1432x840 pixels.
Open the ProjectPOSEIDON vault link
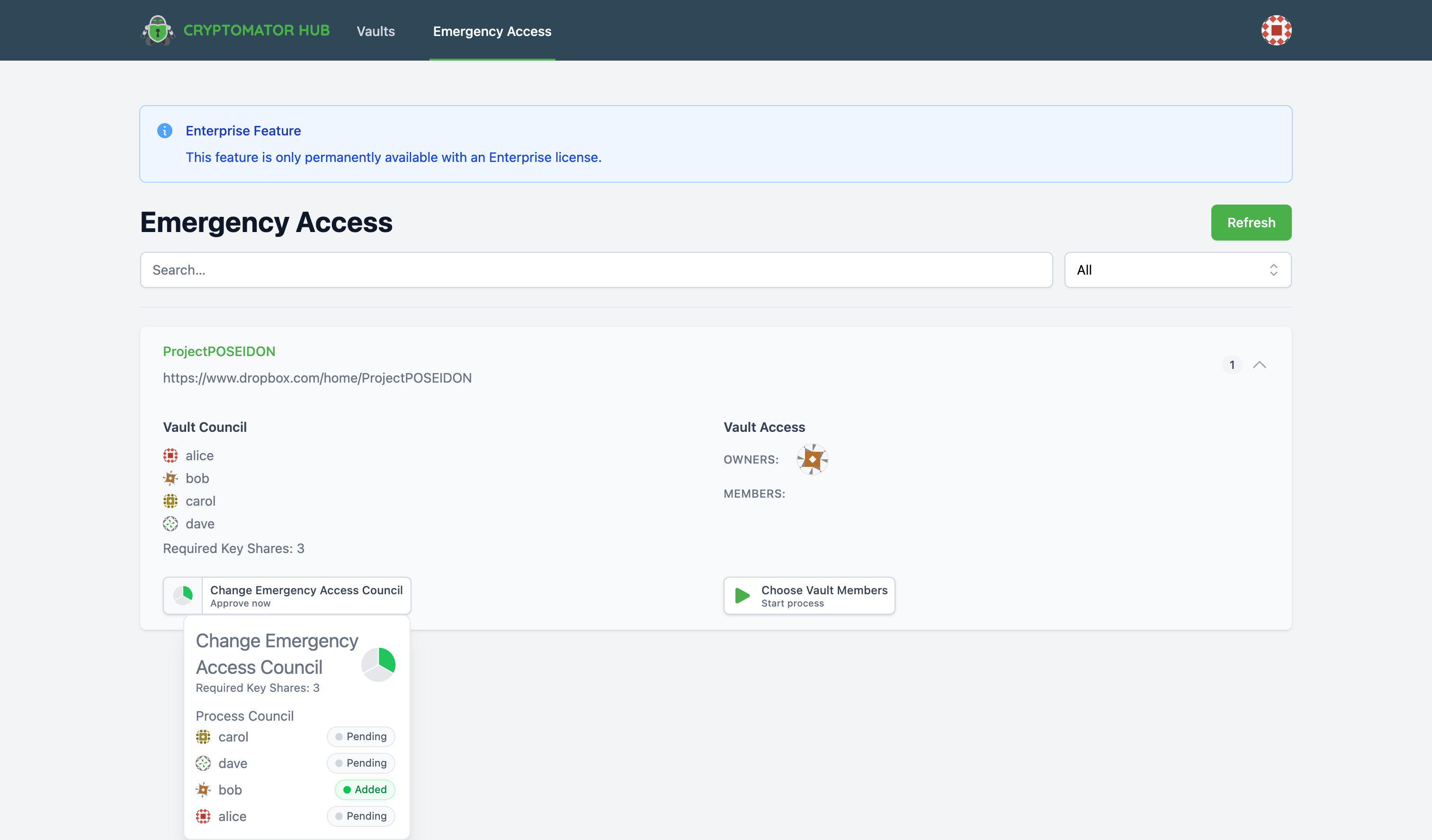(x=219, y=351)
